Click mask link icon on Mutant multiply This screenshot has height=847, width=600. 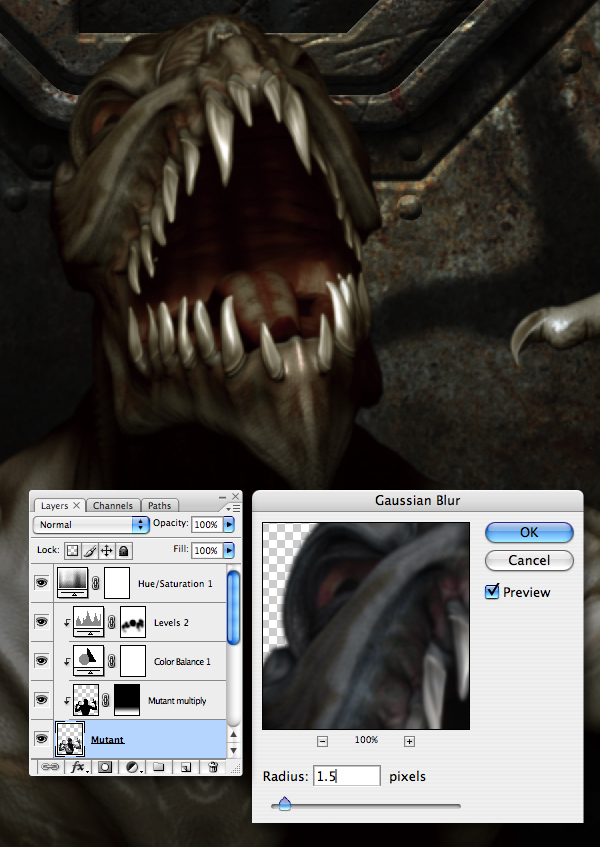click(x=106, y=701)
